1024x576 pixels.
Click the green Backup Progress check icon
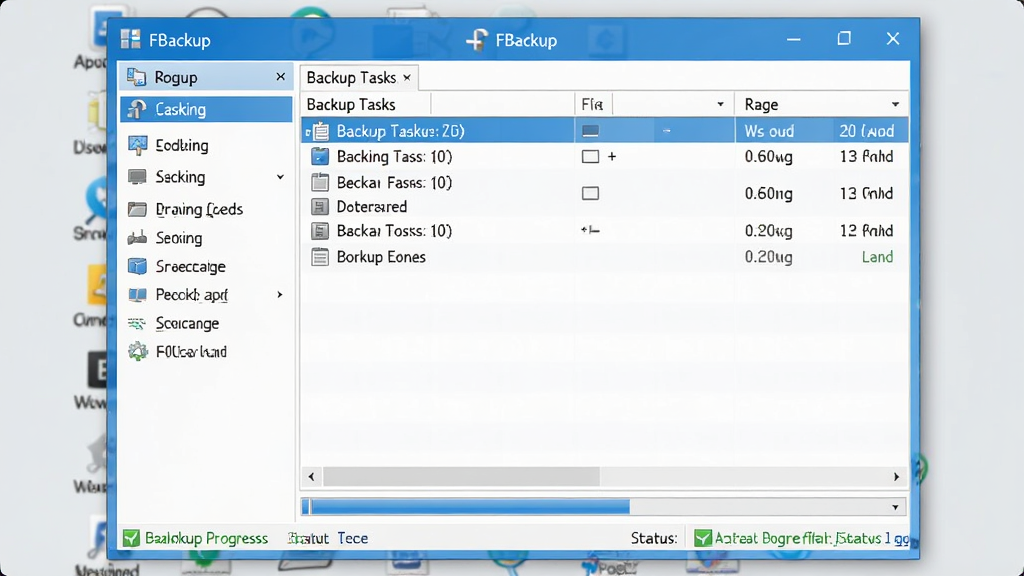tap(131, 538)
